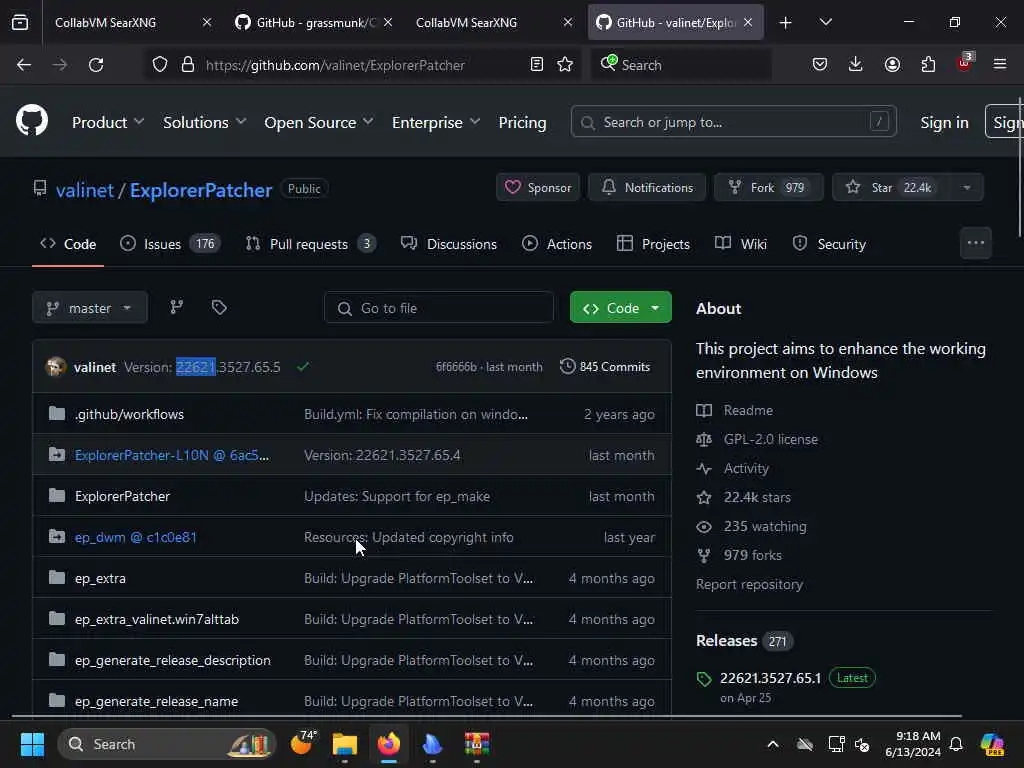Open release 22621.3527.65.1
This screenshot has height=768, width=1024.
point(770,678)
